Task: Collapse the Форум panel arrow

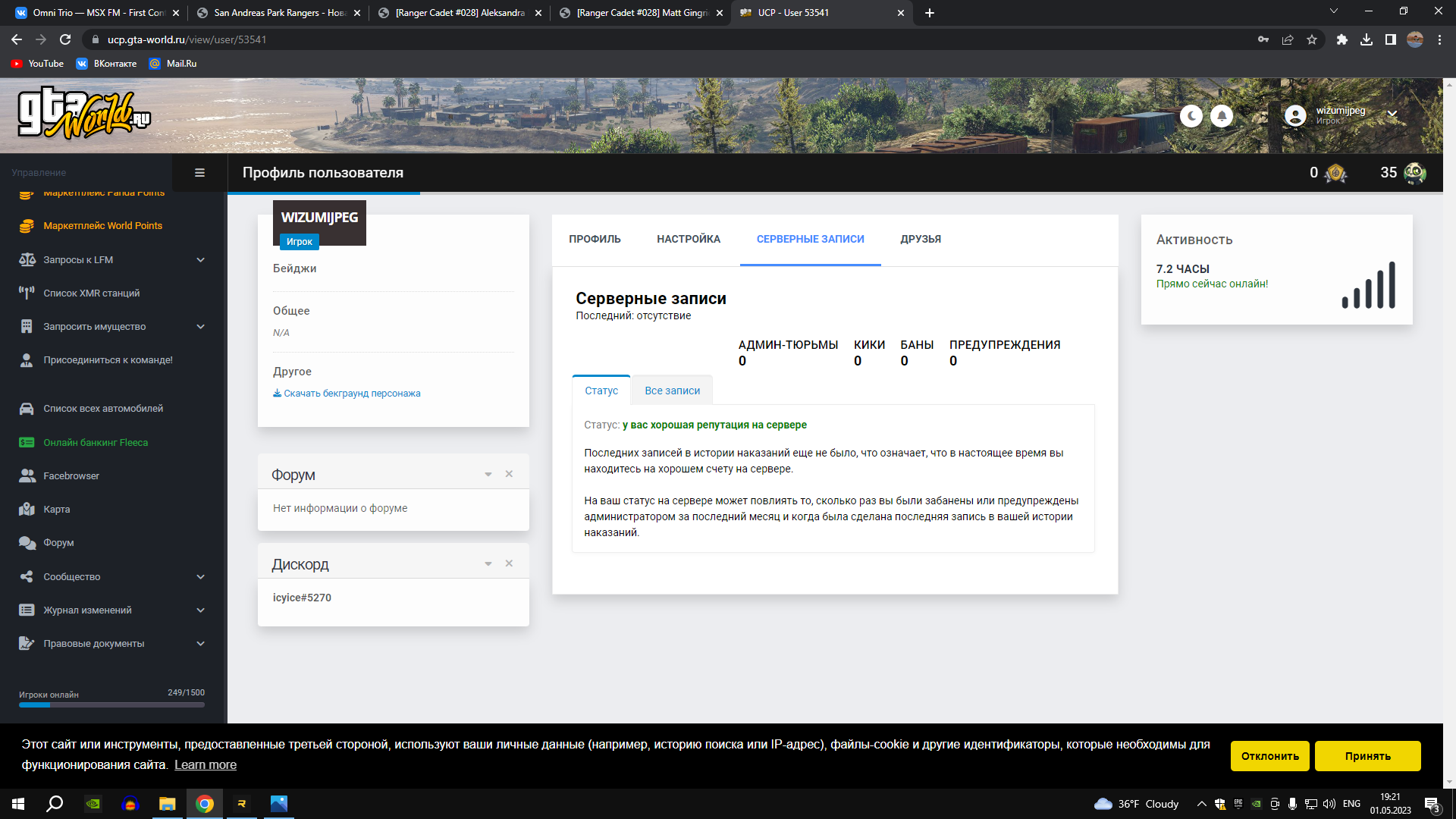Action: pyautogui.click(x=488, y=475)
